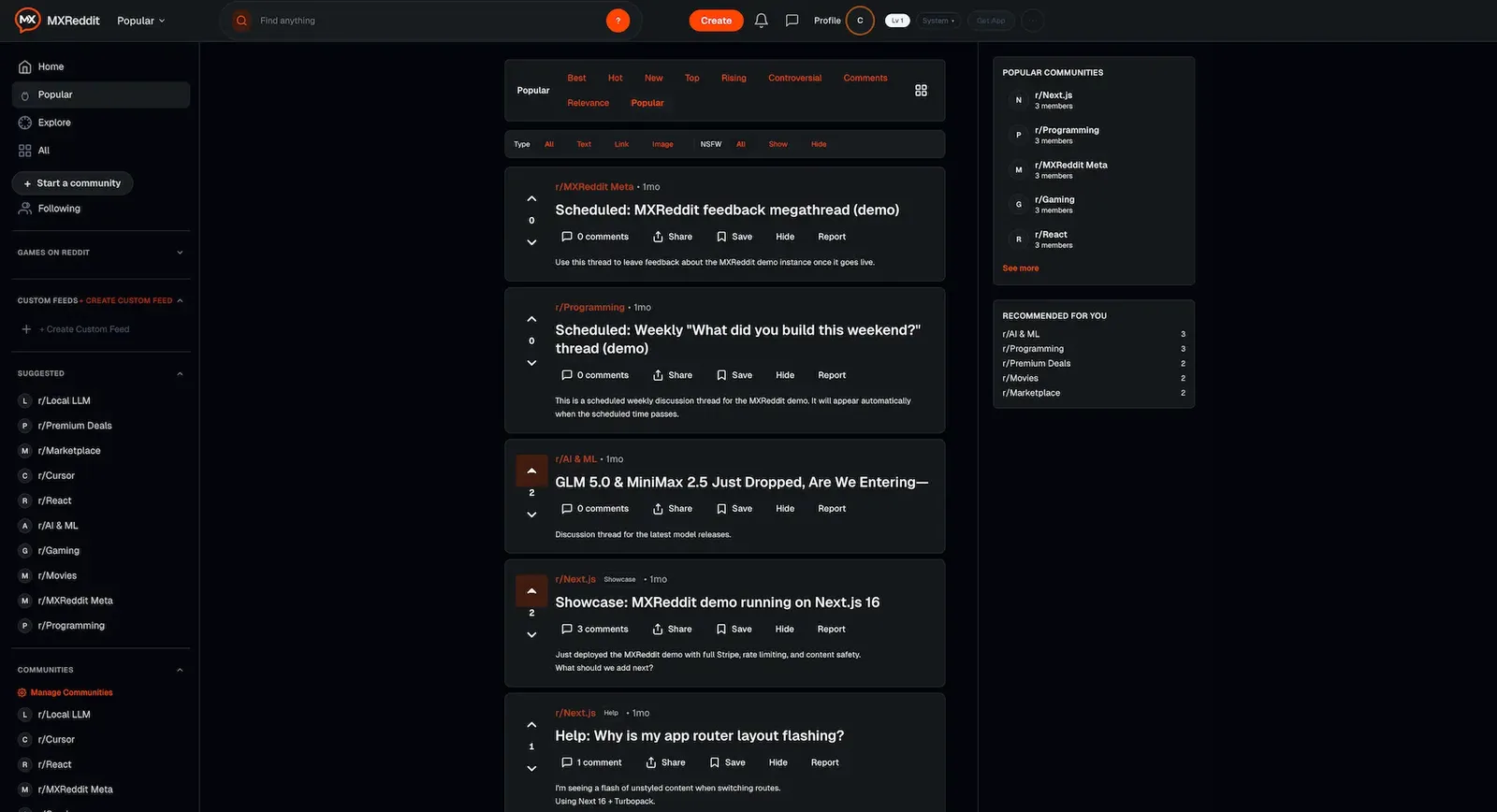Click the orange help question-mark button

coord(618,21)
